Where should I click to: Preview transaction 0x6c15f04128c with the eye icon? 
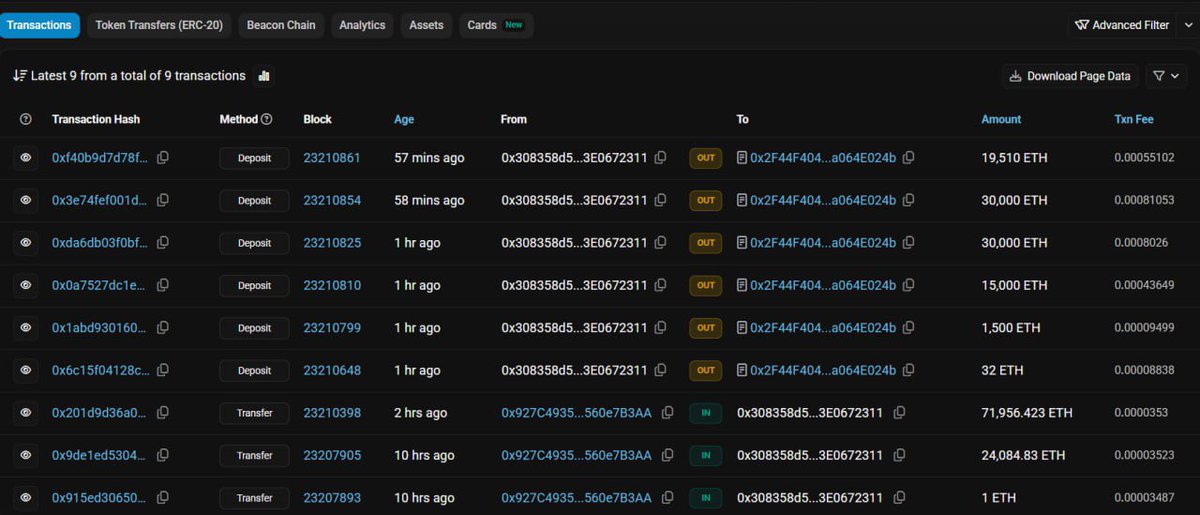click(26, 370)
